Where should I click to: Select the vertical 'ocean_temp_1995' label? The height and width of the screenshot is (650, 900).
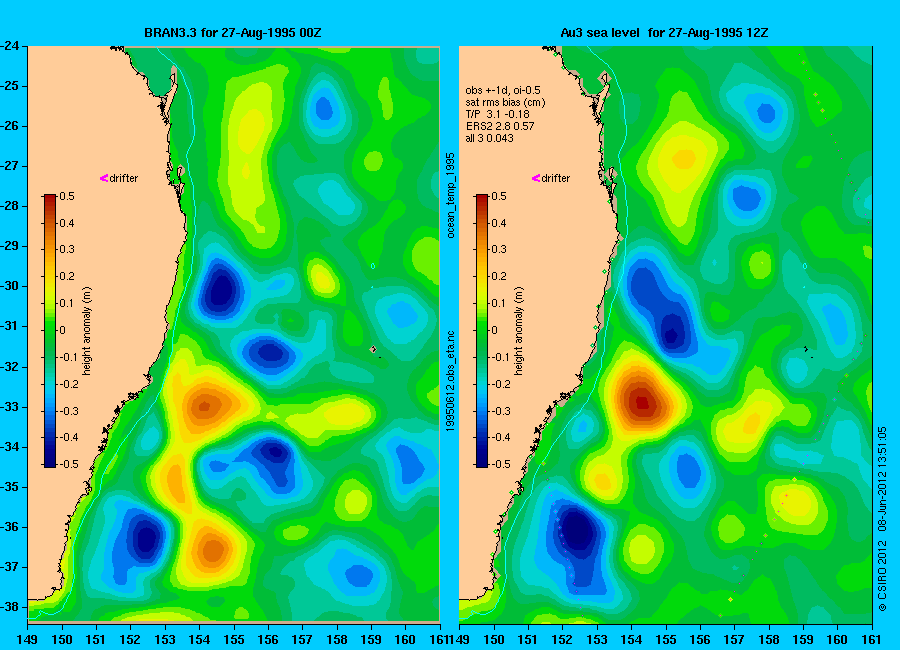(x=451, y=195)
